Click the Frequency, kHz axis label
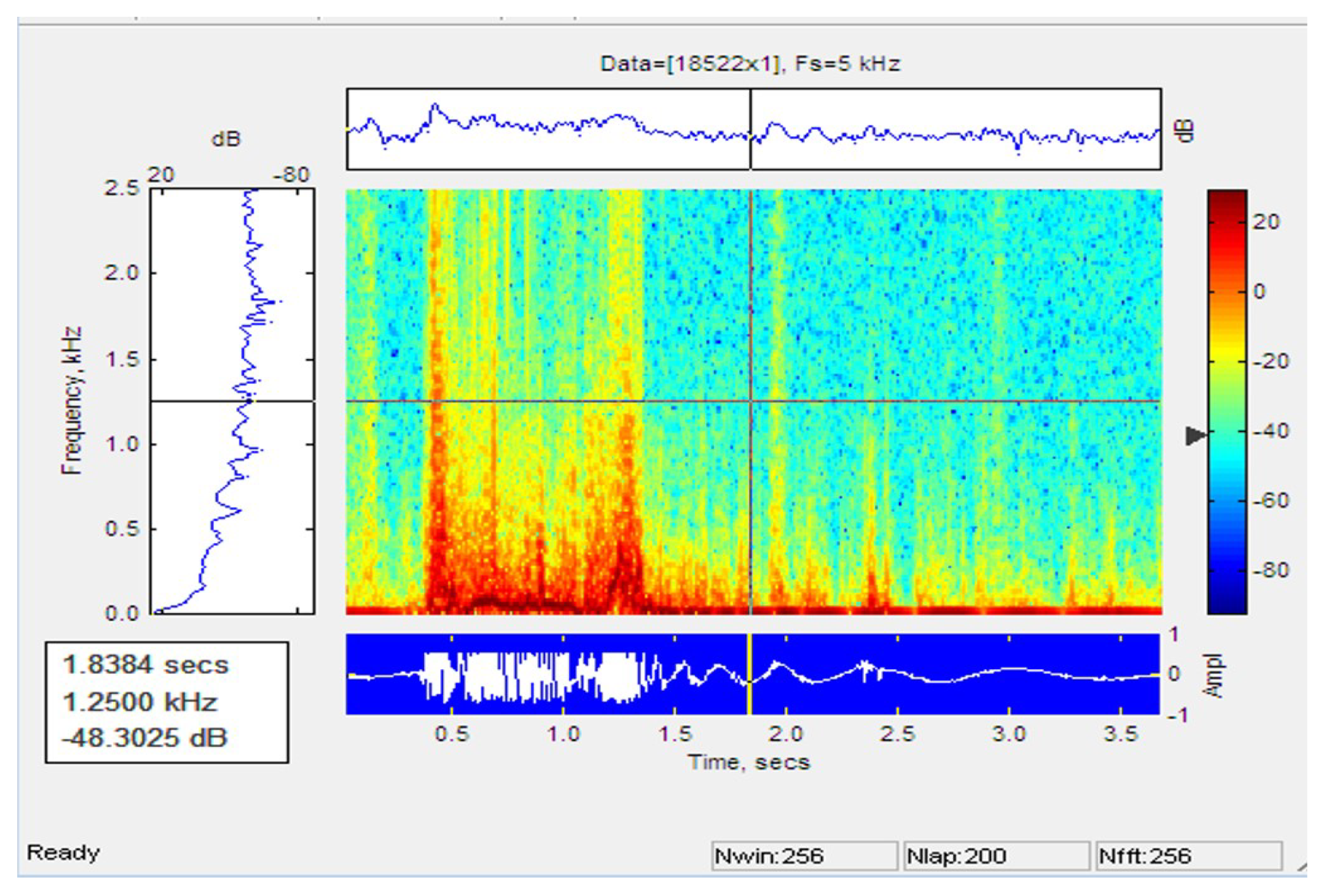This screenshot has height=896, width=1327. pos(72,401)
